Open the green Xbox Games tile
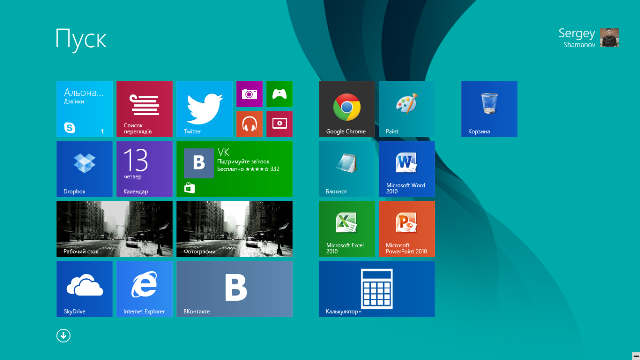 pyautogui.click(x=280, y=94)
